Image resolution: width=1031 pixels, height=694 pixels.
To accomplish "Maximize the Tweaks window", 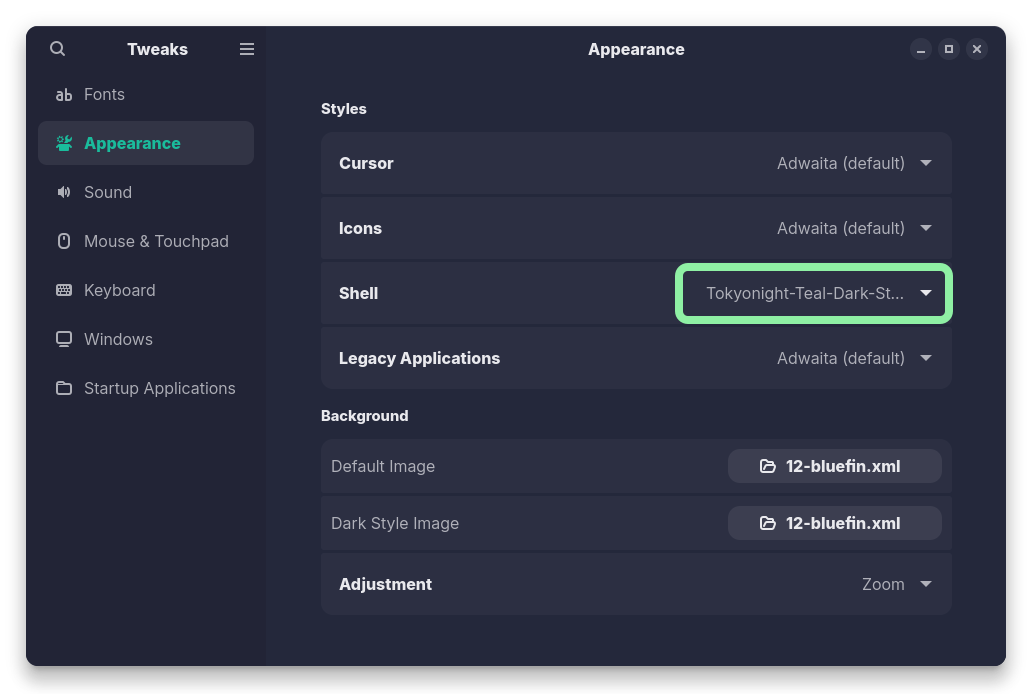I will click(949, 49).
